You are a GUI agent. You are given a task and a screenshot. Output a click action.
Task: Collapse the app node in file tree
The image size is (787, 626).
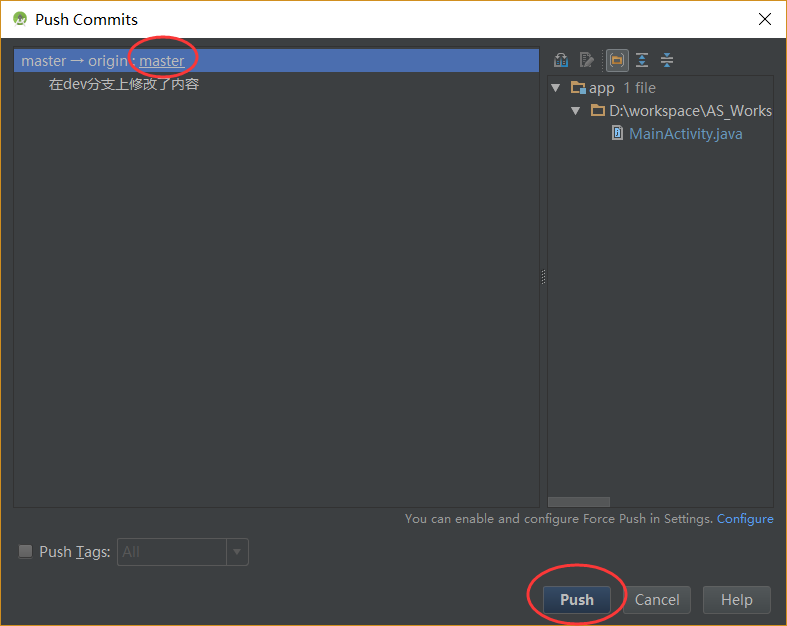click(556, 88)
